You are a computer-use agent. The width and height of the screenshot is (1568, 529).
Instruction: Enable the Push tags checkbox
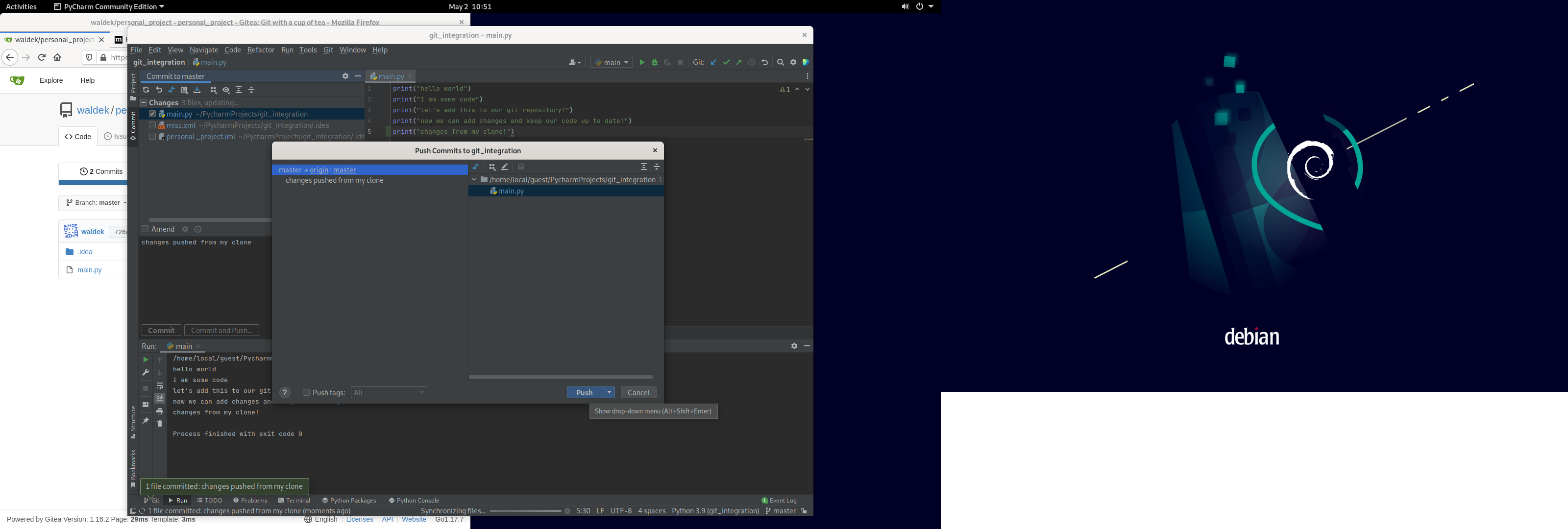pyautogui.click(x=306, y=393)
